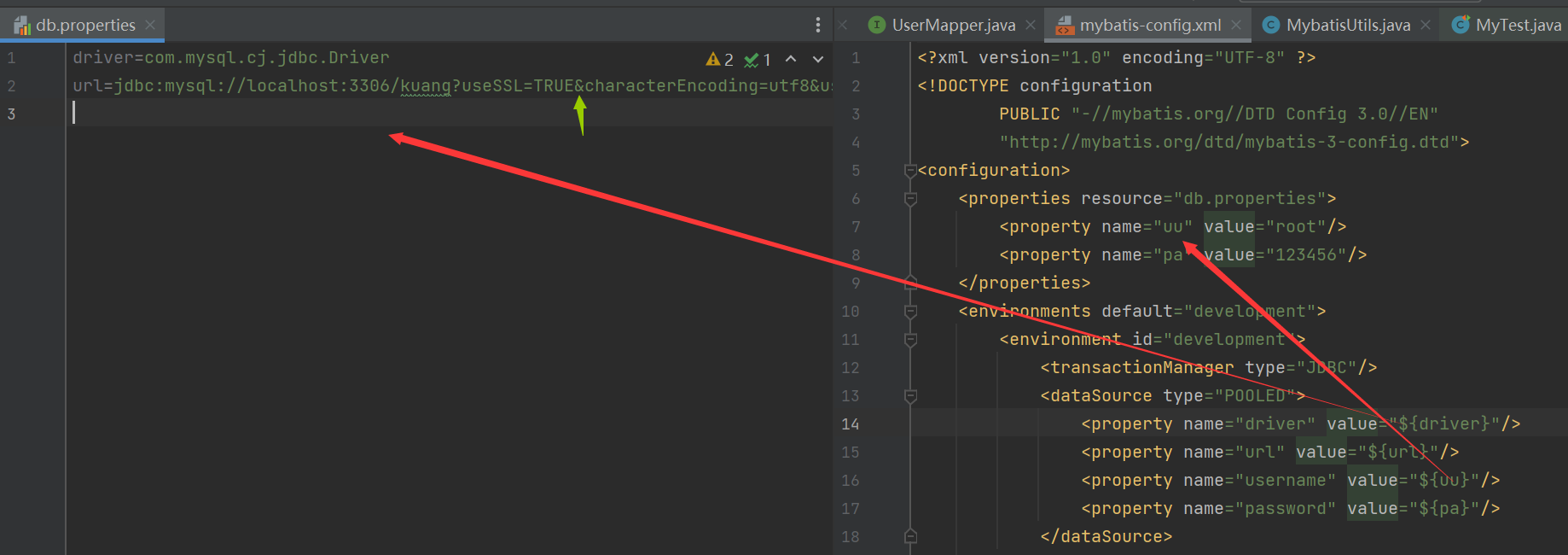This screenshot has height=555, width=1568.
Task: Click the </properties> closing fold marker
Action: click(x=910, y=283)
